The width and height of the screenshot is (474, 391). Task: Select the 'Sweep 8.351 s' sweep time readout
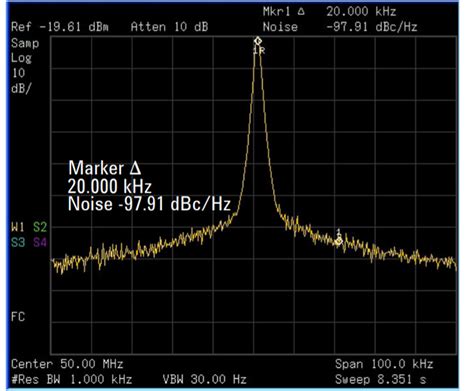[x=381, y=379]
